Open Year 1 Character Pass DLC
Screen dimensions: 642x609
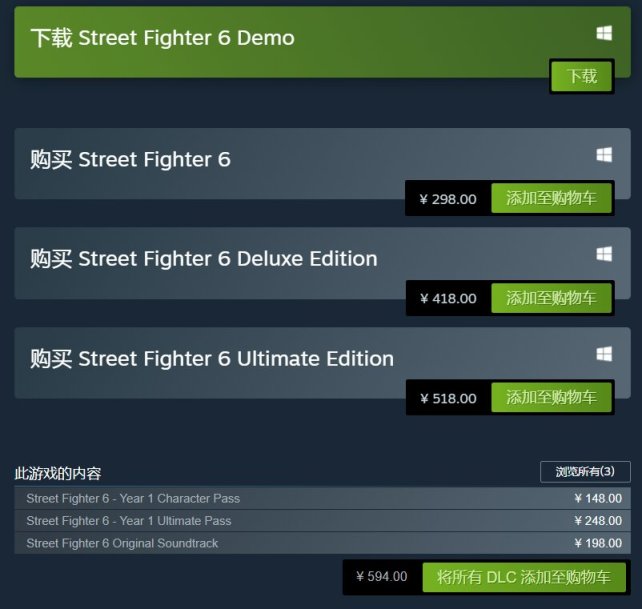pos(323,498)
